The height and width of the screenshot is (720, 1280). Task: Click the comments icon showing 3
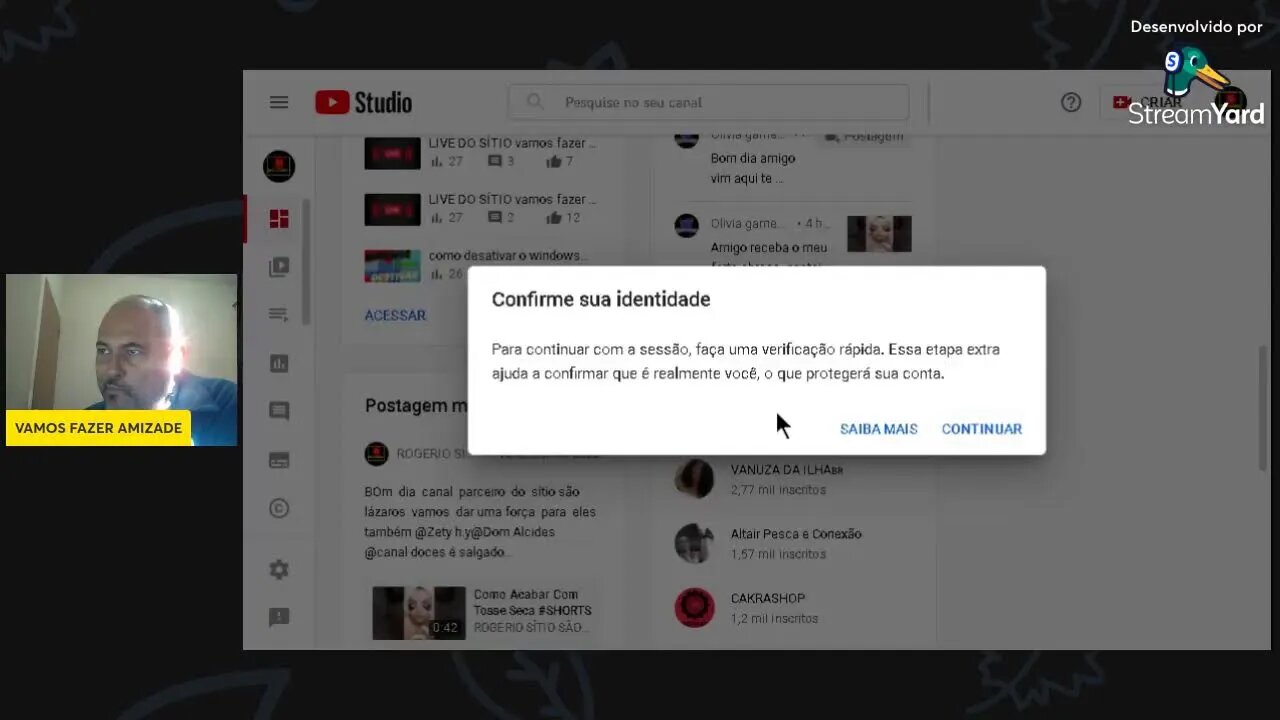point(495,161)
